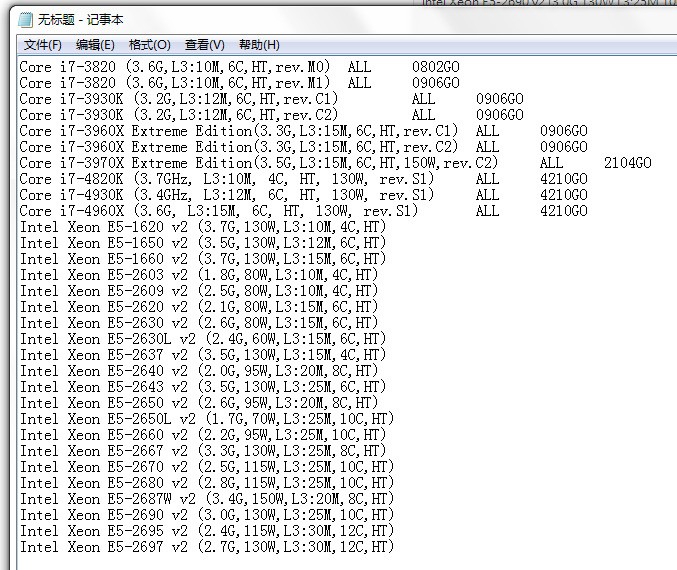This screenshot has height=570, width=677.
Task: Click the Core i7-3930K rev.C1 line
Action: [272, 99]
